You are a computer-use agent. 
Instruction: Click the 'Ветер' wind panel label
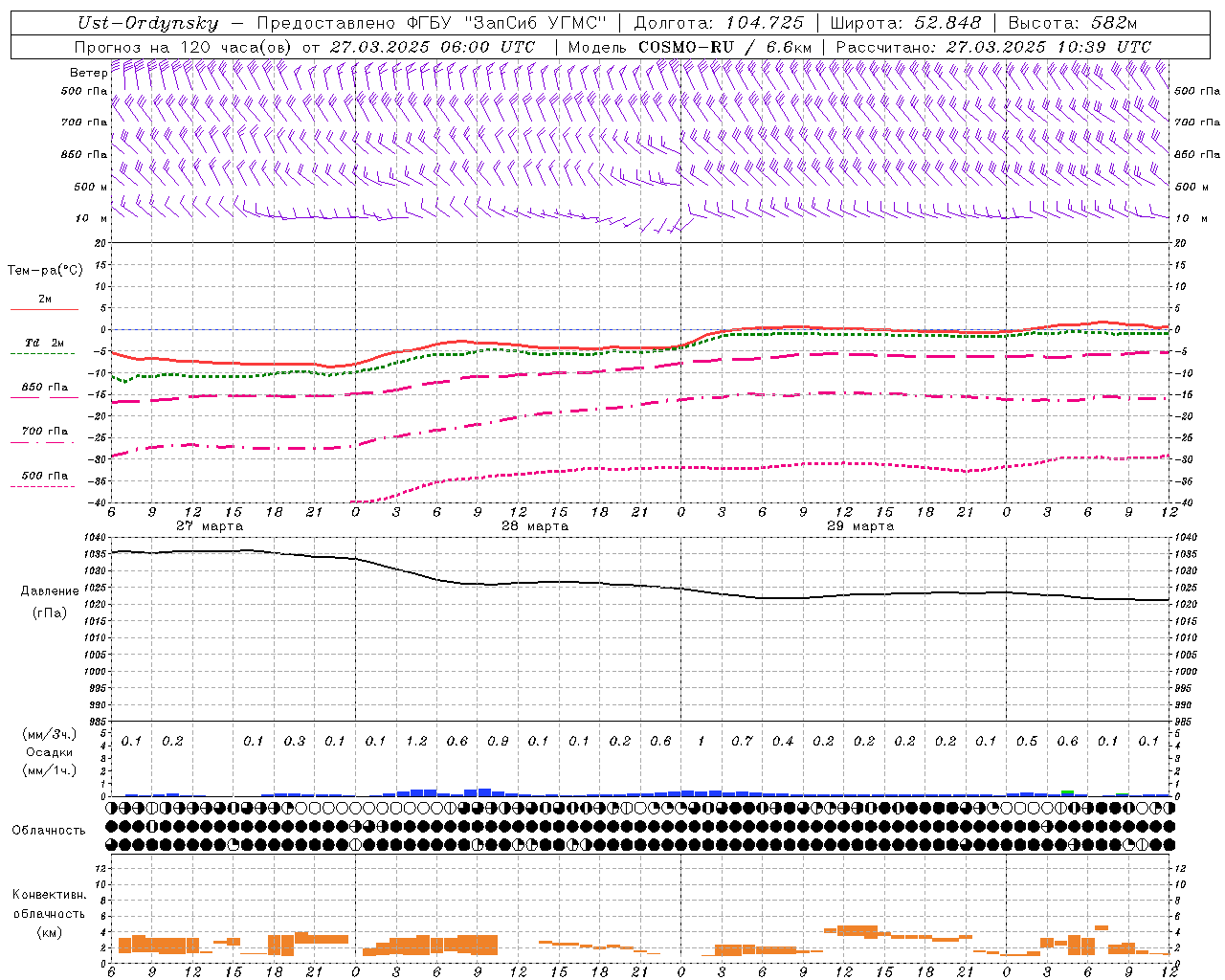(89, 73)
